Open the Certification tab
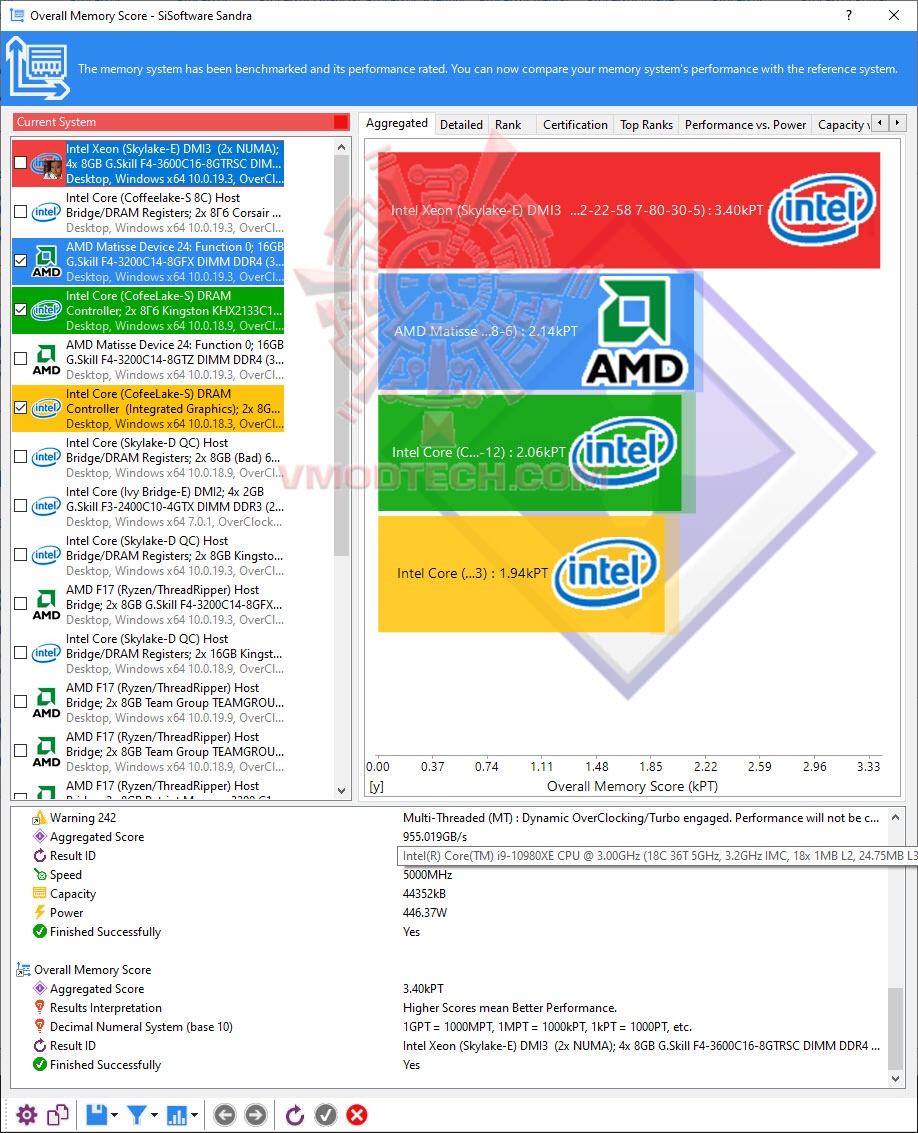The image size is (918, 1133). 575,124
